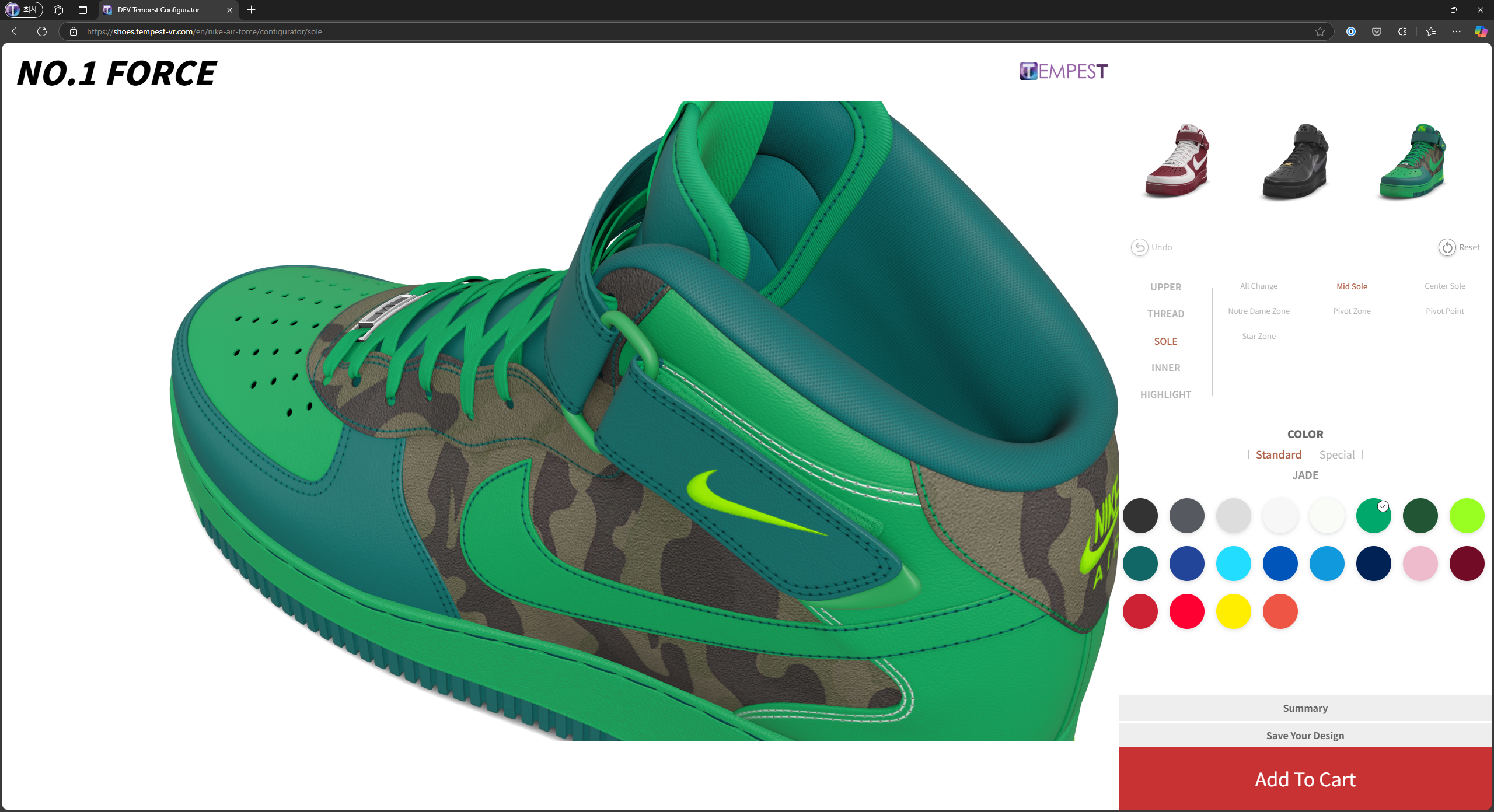Viewport: 1494px width, 812px height.
Task: Pick the lime green swatch
Action: pyautogui.click(x=1467, y=516)
